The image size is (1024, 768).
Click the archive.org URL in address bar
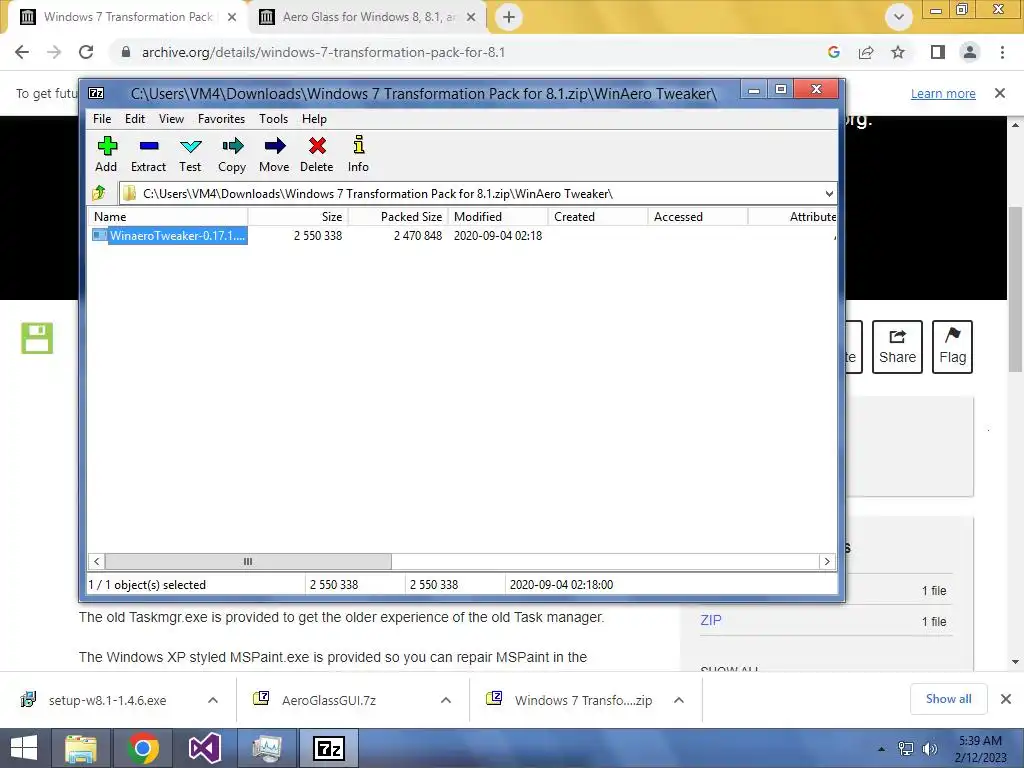[x=323, y=52]
